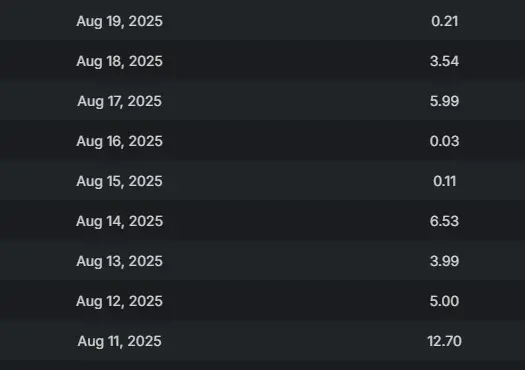The width and height of the screenshot is (525, 370).
Task: Click the 6.53 value cell
Action: 444,221
